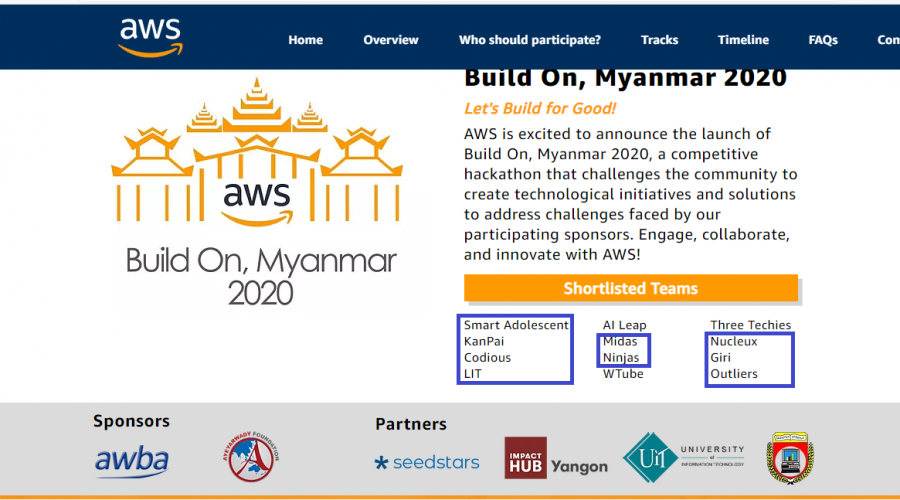Click the AWBA sponsor logo

(131, 461)
